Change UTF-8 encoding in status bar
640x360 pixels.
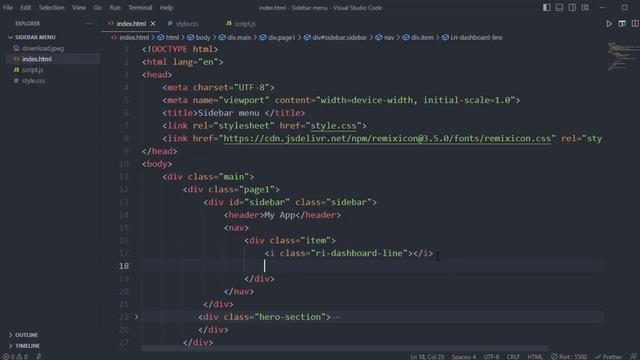491,356
